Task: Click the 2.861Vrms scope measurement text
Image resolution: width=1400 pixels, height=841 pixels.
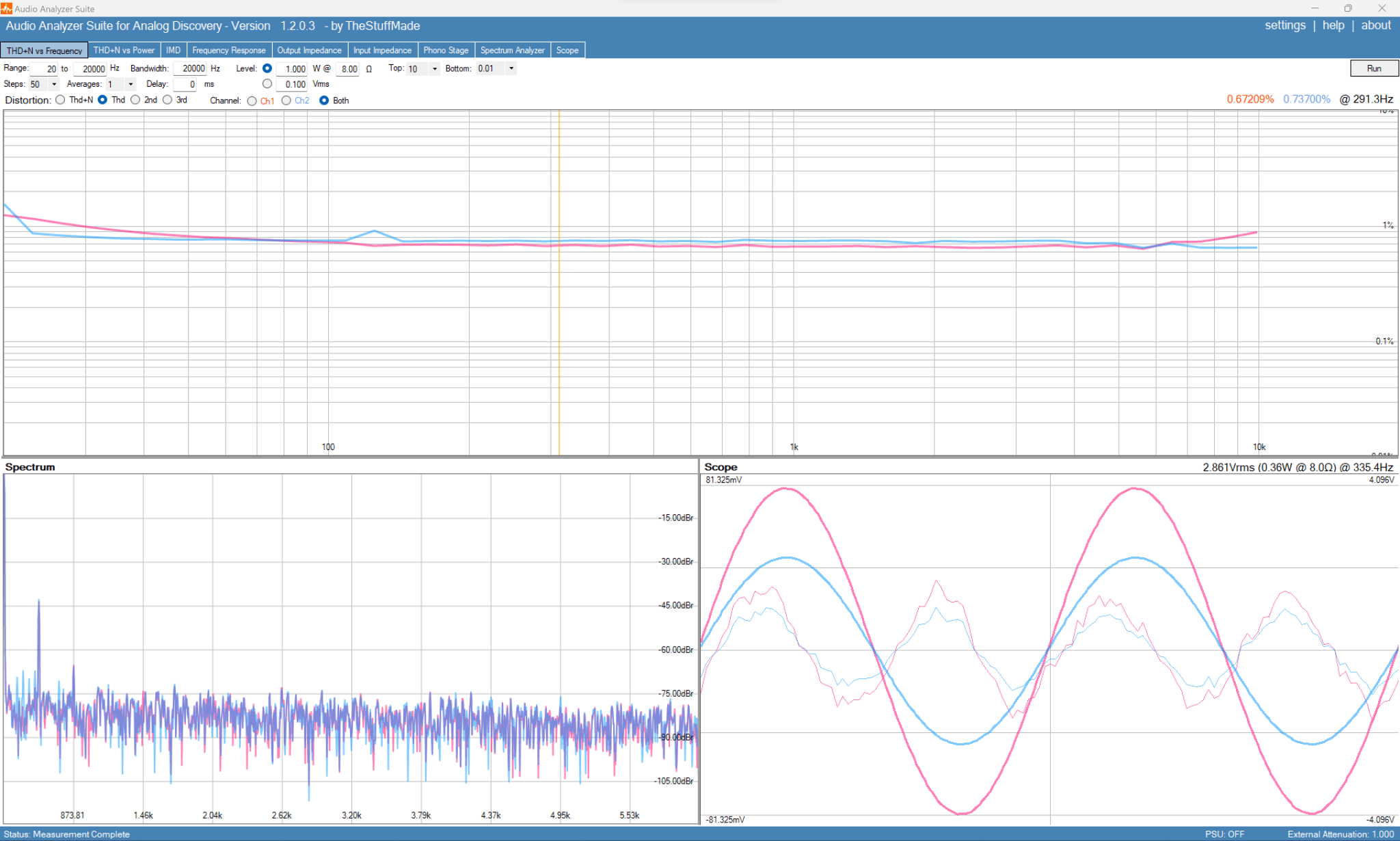Action: (1297, 468)
